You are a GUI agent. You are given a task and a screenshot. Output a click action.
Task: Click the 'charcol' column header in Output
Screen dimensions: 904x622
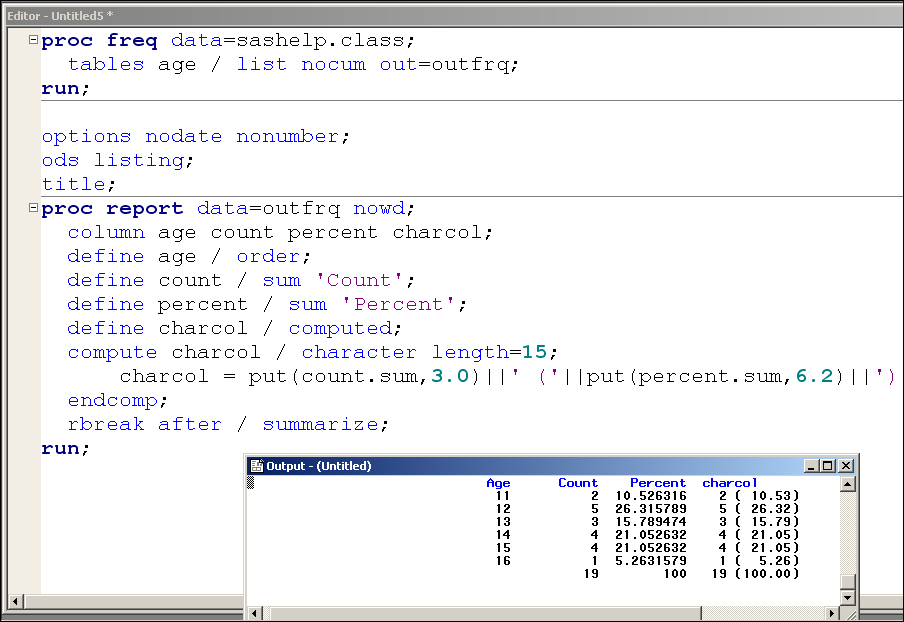click(729, 483)
